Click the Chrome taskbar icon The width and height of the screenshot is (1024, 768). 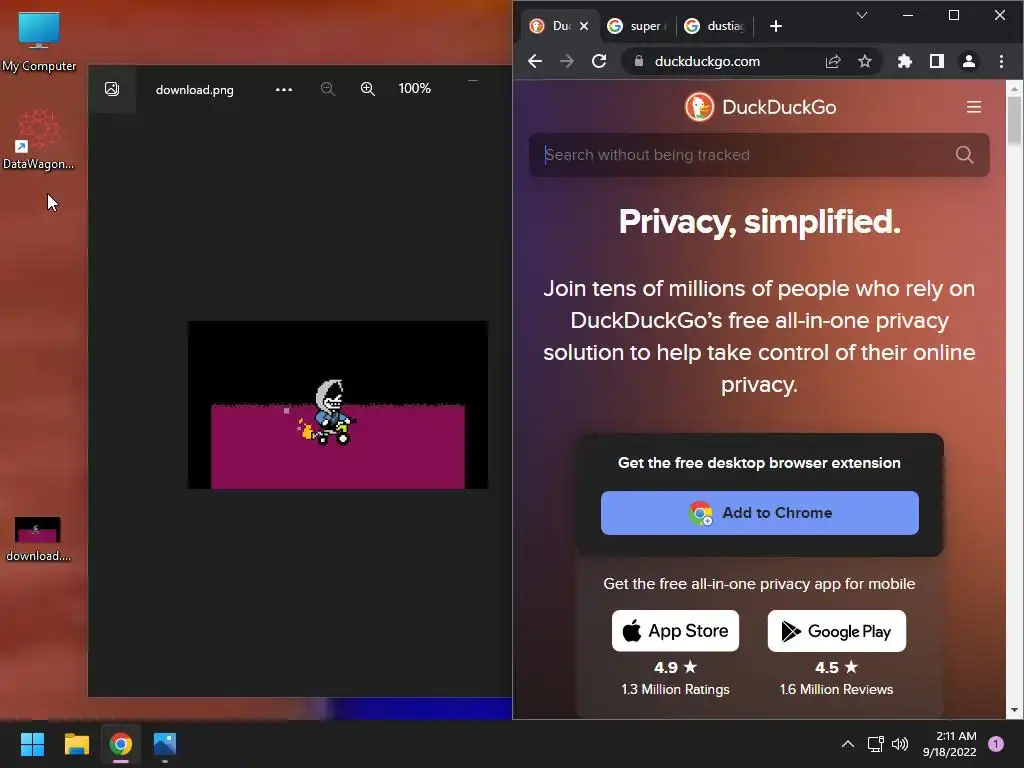(x=121, y=744)
